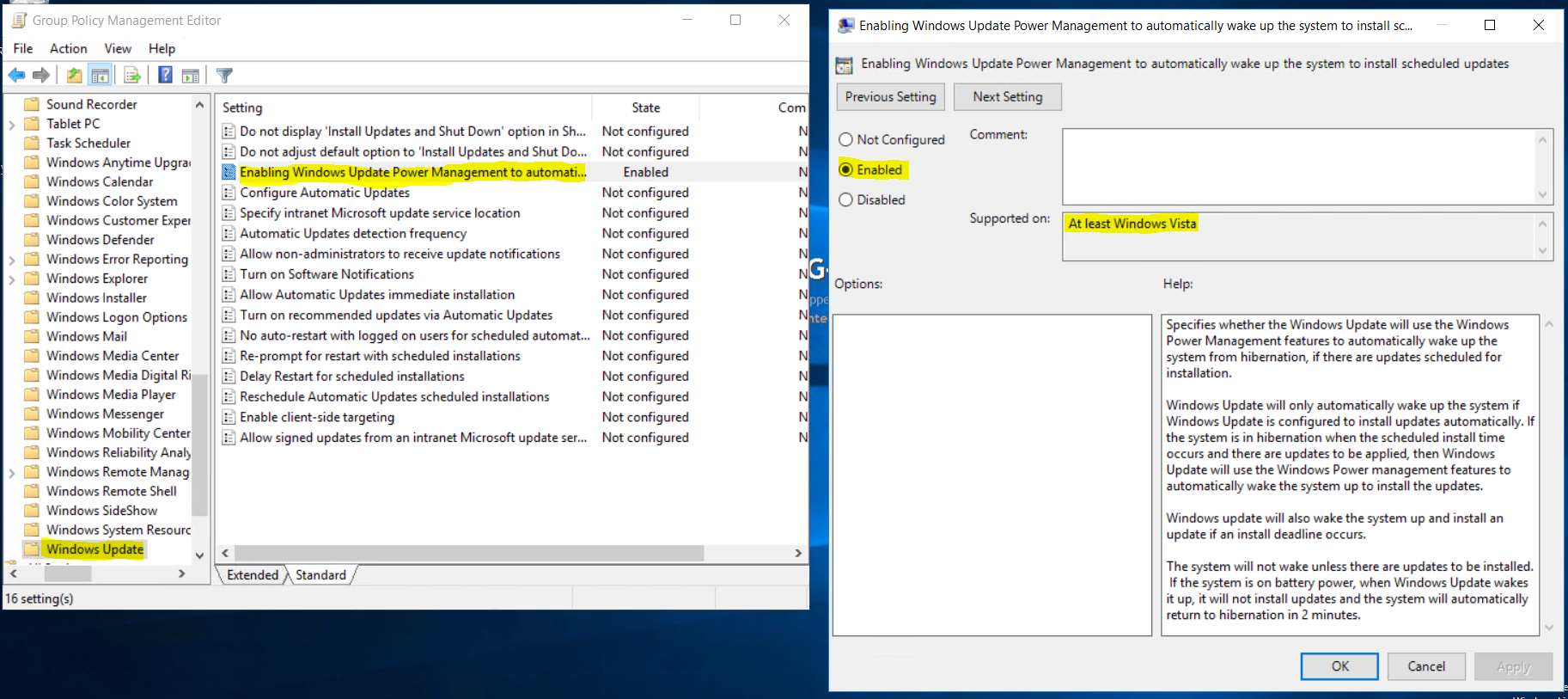Switch to the Standard tab
Viewport: 1568px width, 699px height.
coord(320,575)
